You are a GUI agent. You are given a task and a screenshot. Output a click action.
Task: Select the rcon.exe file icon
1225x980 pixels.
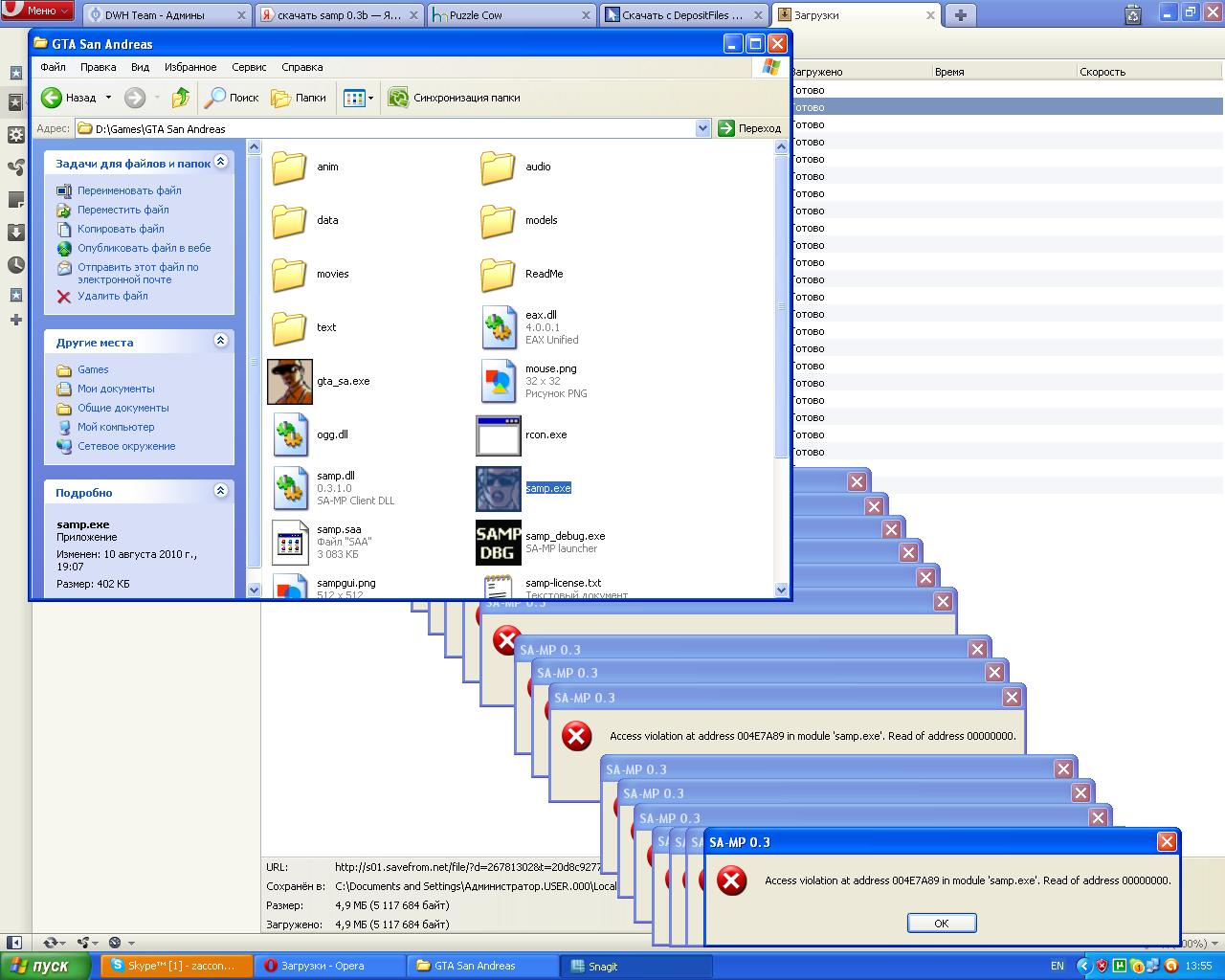(499, 435)
